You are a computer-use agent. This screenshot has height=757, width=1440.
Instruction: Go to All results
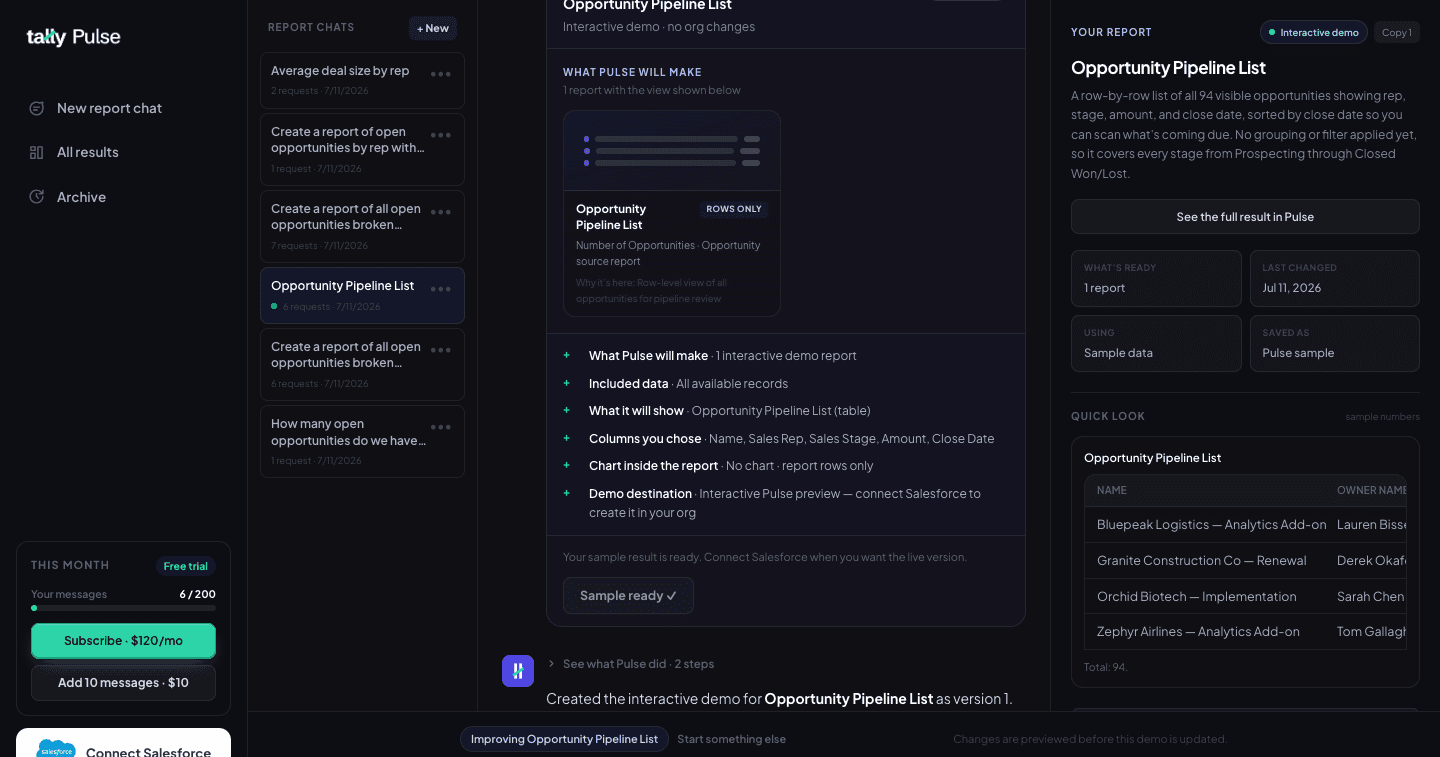pyautogui.click(x=88, y=152)
